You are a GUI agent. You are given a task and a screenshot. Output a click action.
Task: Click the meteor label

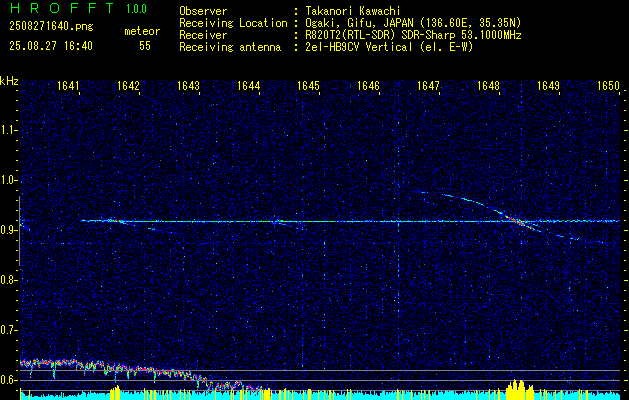pyautogui.click(x=142, y=31)
